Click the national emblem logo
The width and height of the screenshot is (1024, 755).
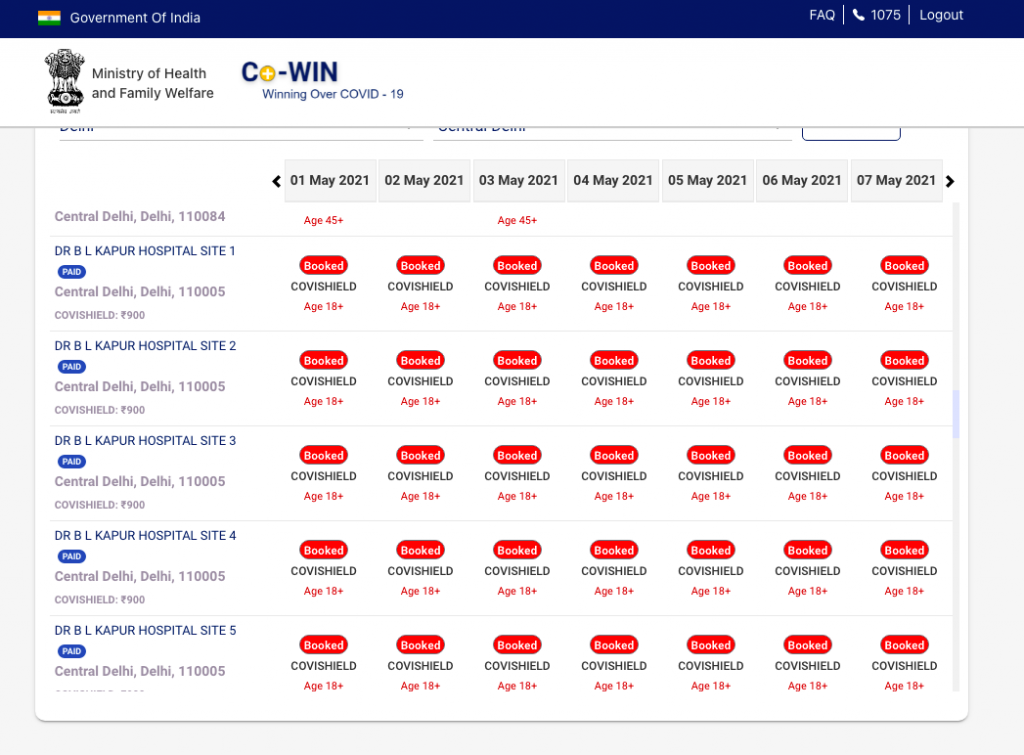tap(65, 81)
